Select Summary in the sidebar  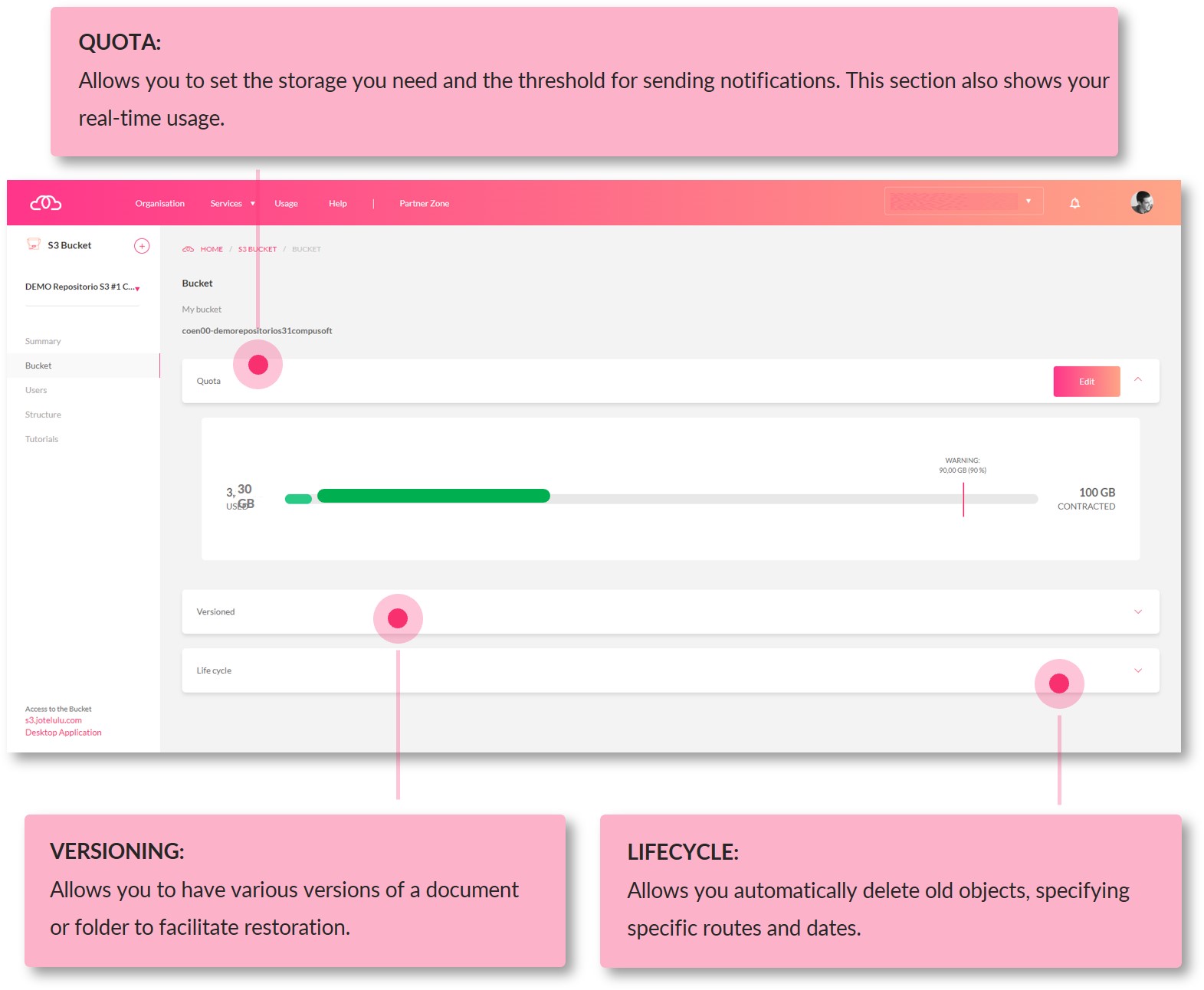click(43, 342)
